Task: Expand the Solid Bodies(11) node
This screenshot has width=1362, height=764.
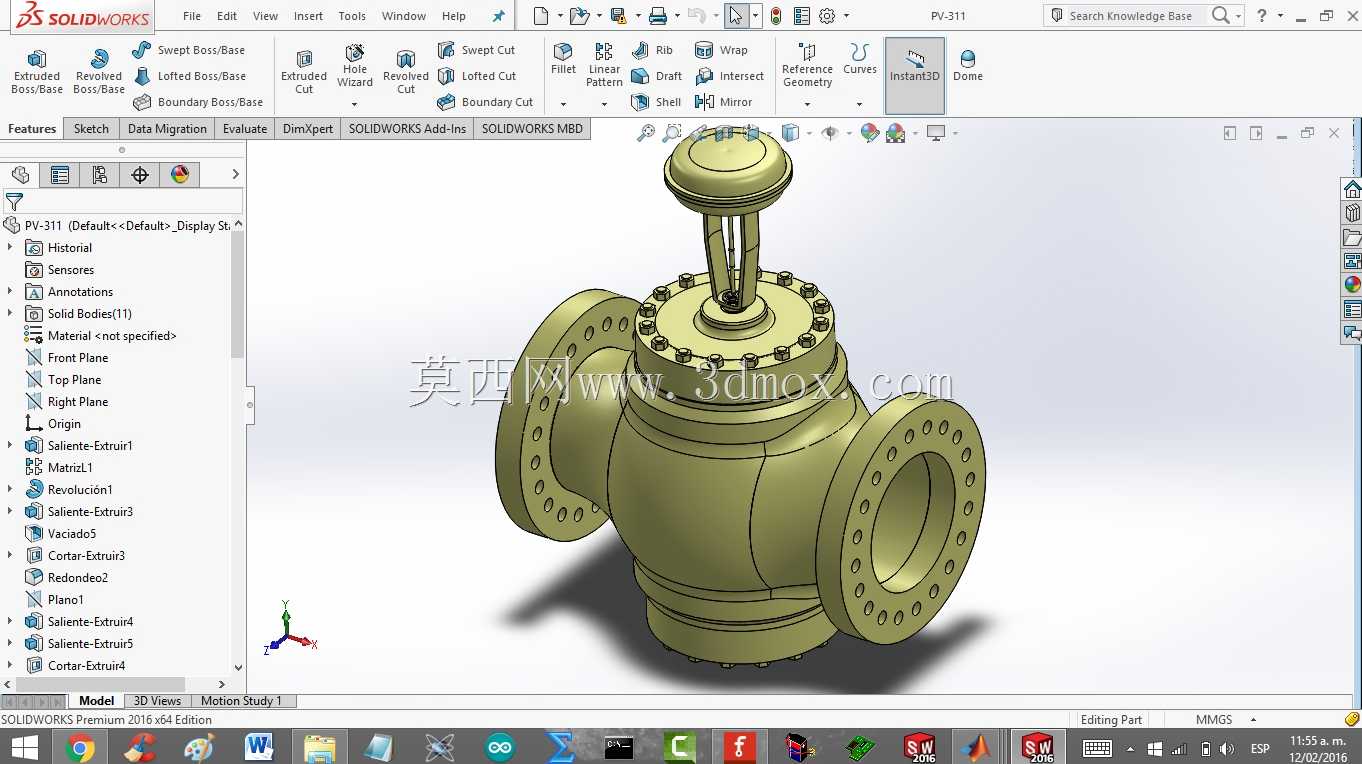Action: [x=10, y=313]
